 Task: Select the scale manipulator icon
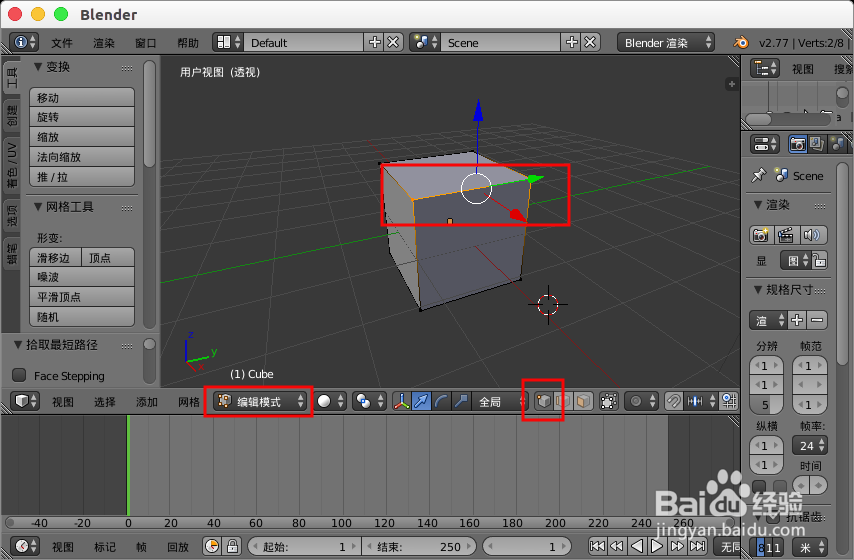pyautogui.click(x=461, y=401)
